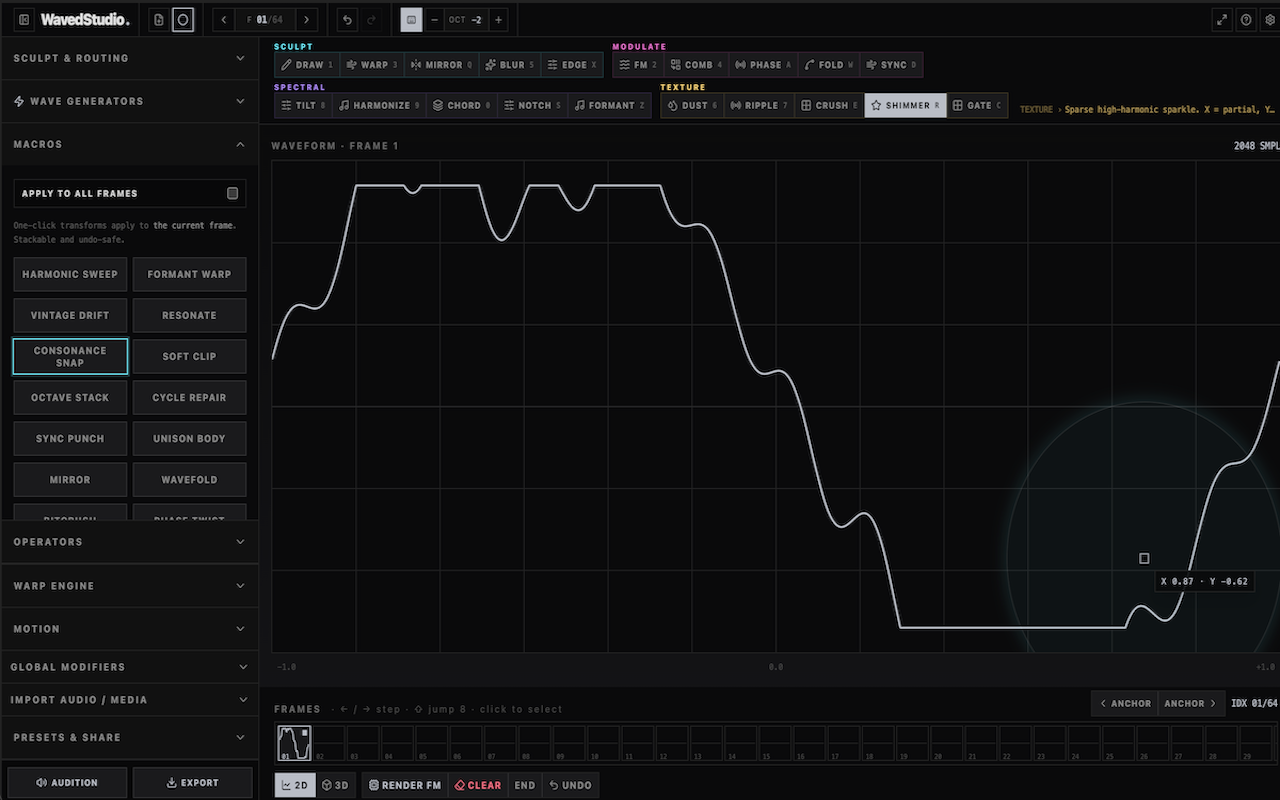Viewport: 1280px width, 800px height.
Task: Click the circle icon in the top bar
Action: (182, 19)
